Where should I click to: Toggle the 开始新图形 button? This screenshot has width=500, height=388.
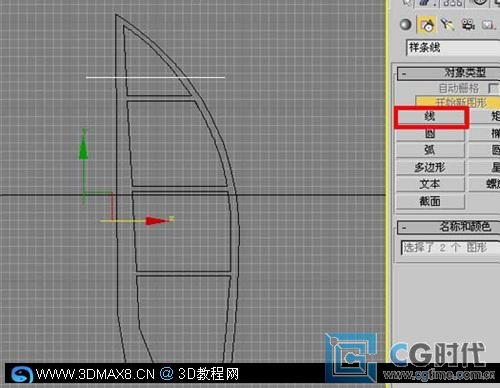(x=458, y=102)
